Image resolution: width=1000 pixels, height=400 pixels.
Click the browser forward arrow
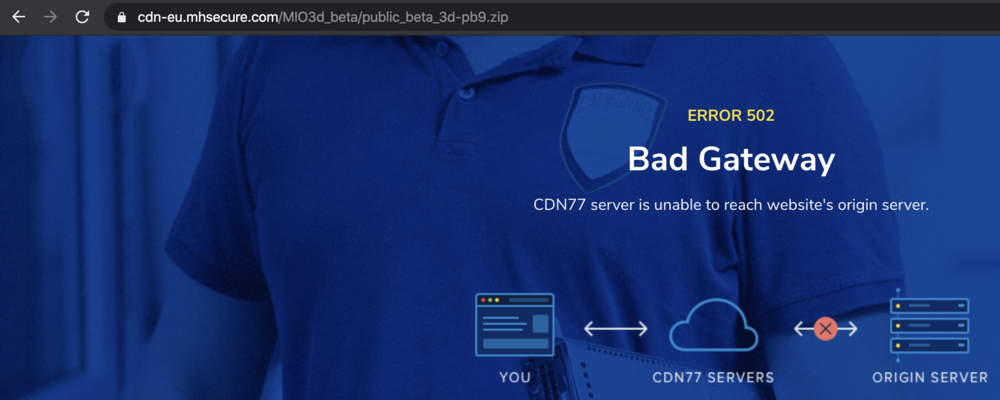click(50, 17)
